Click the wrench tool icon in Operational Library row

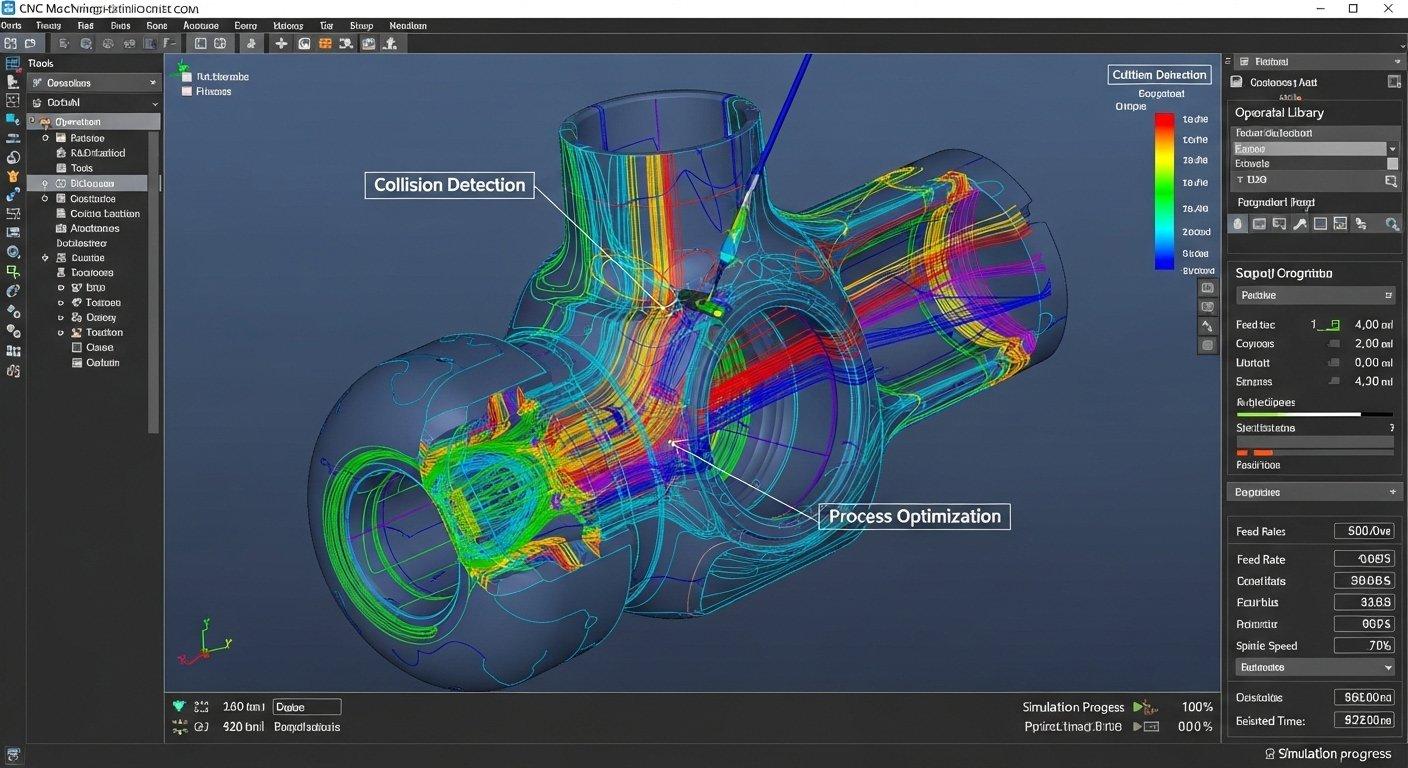[1299, 223]
